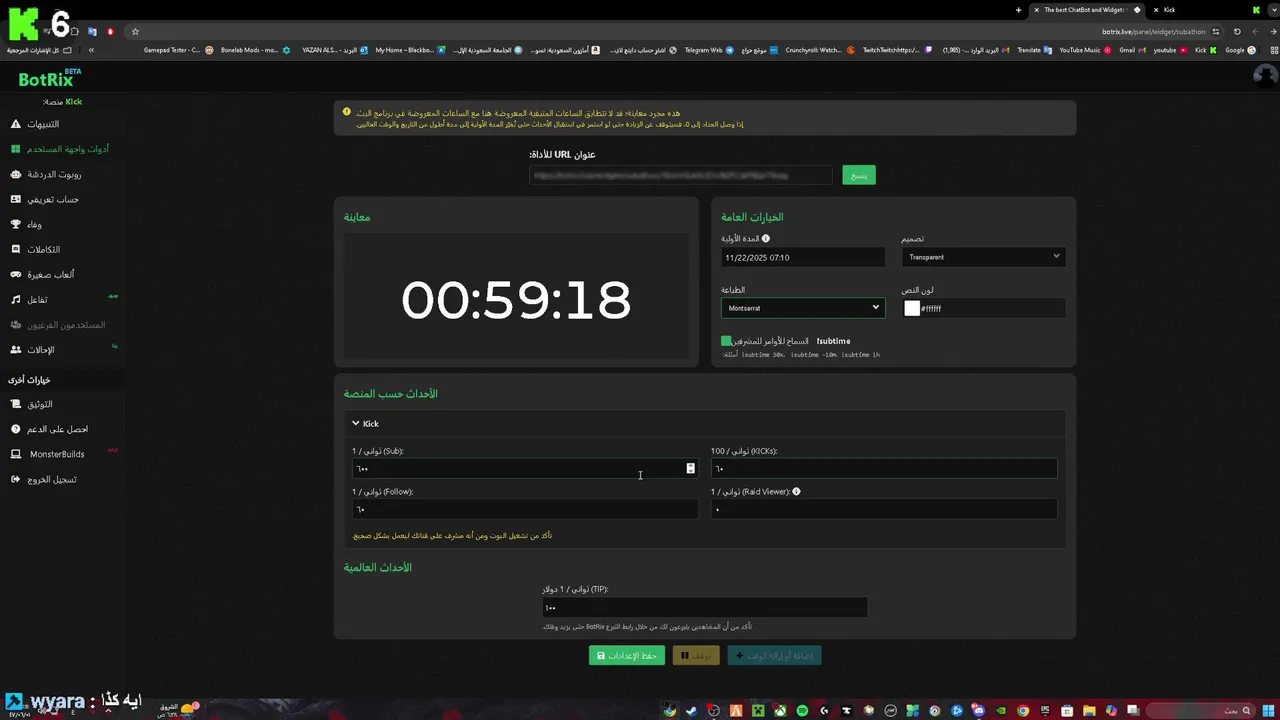This screenshot has width=1280, height=720.
Task: Switch to the Kick browser tab
Action: click(x=1168, y=10)
